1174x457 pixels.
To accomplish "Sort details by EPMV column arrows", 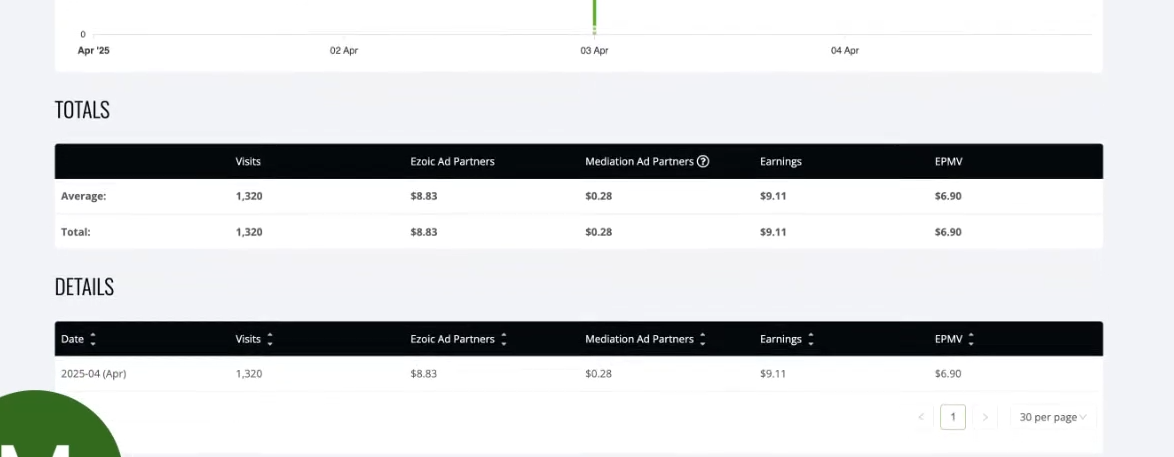I will pyautogui.click(x=971, y=339).
